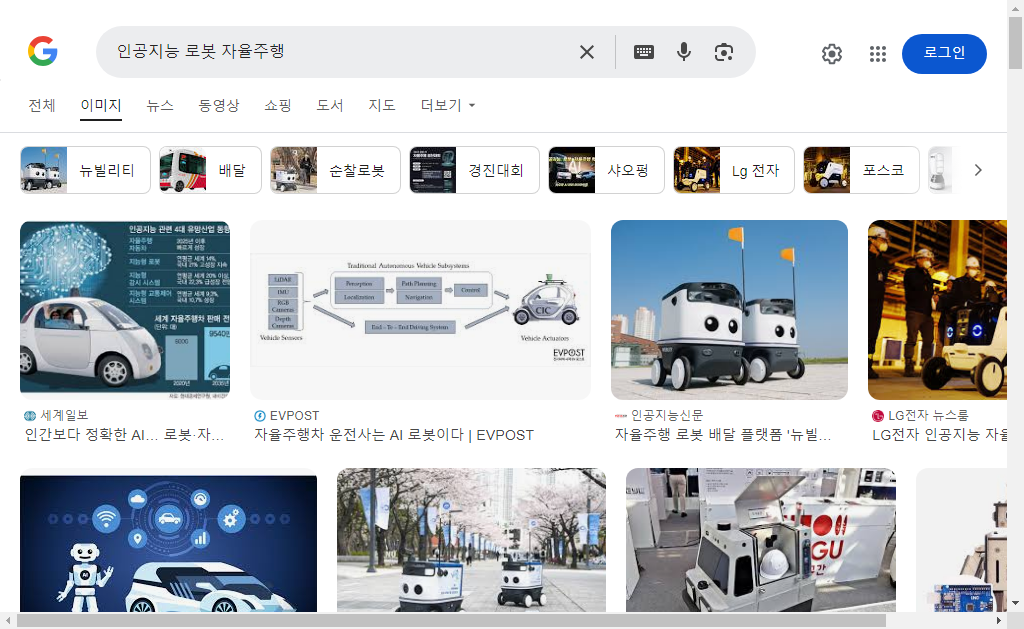Clear the search box with the X icon
This screenshot has width=1024, height=629.
[x=586, y=52]
